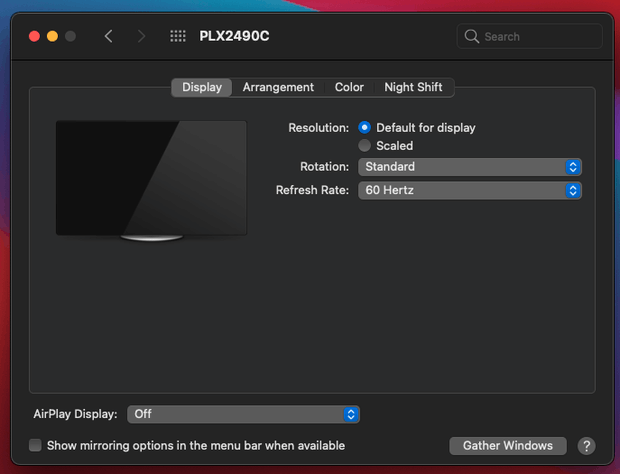The image size is (620, 474).
Task: Select Default for display resolution
Action: point(364,128)
